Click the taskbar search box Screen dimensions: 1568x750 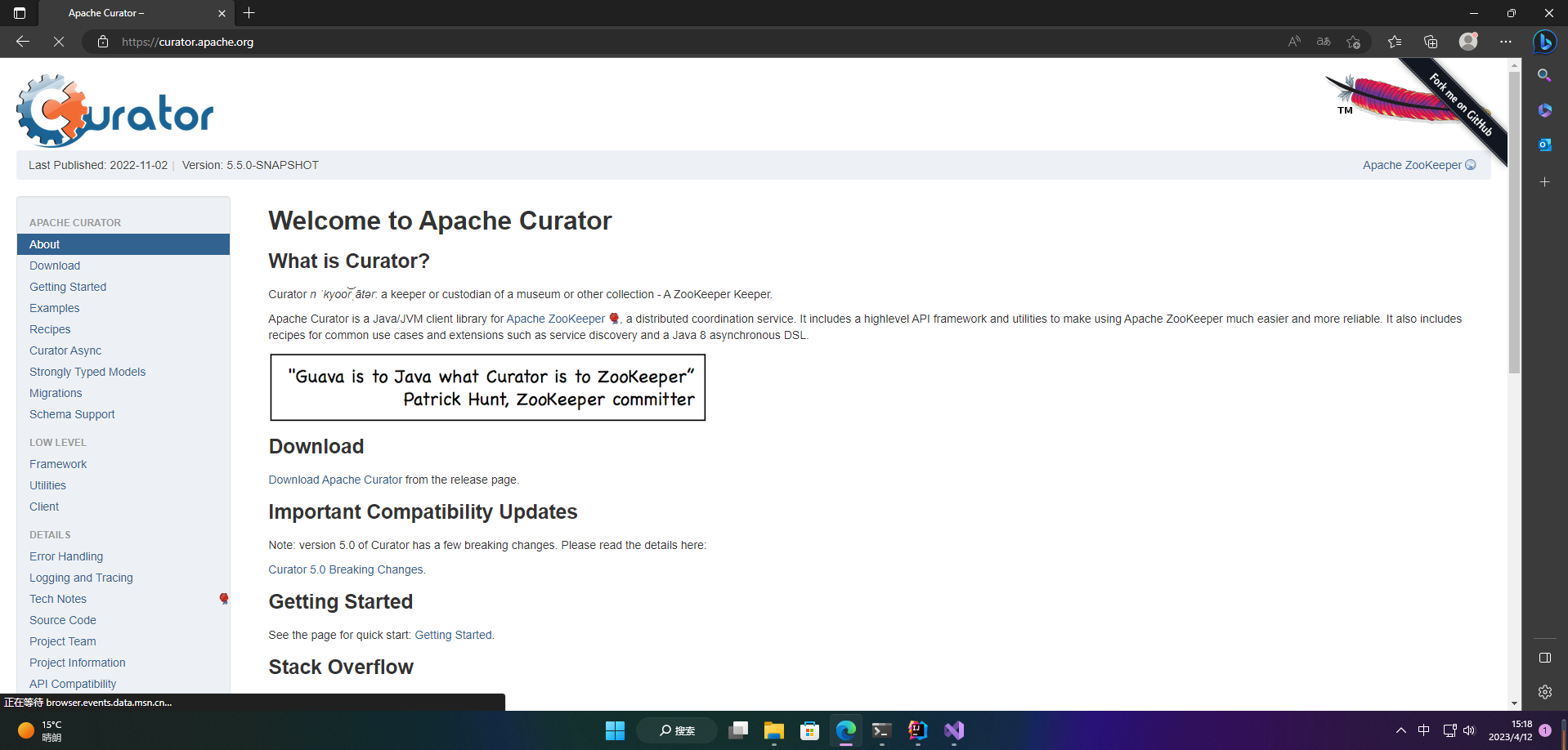pyautogui.click(x=677, y=730)
